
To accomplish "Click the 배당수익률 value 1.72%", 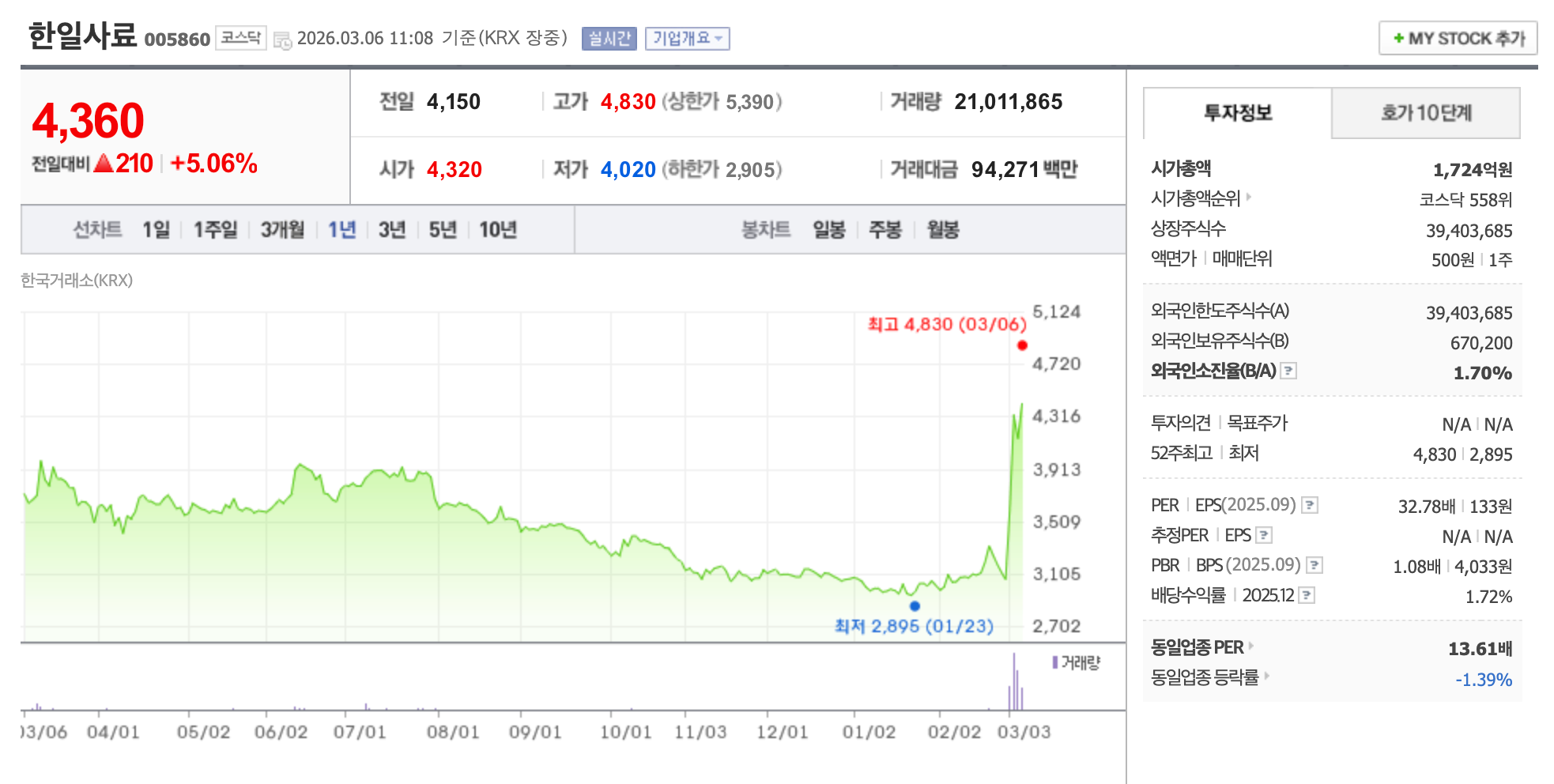I will (x=1489, y=597).
